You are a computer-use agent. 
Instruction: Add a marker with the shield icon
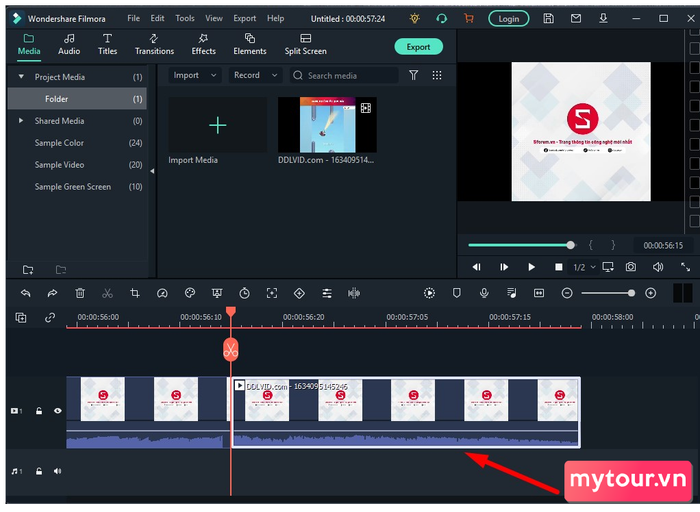tap(457, 293)
